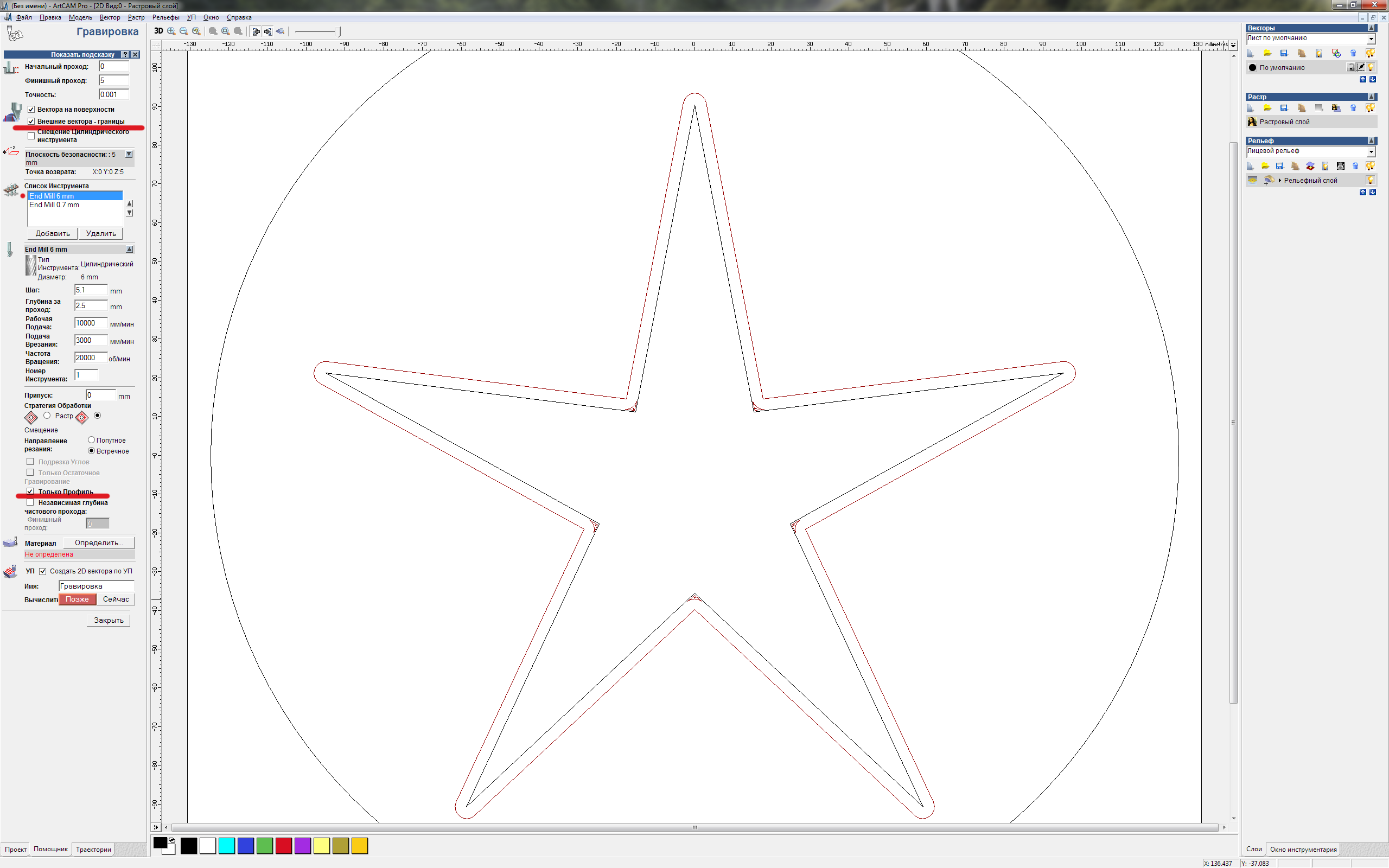Screen dimensions: 1389x868
Task: Click the zoom in magnifier icon
Action: coord(171,31)
